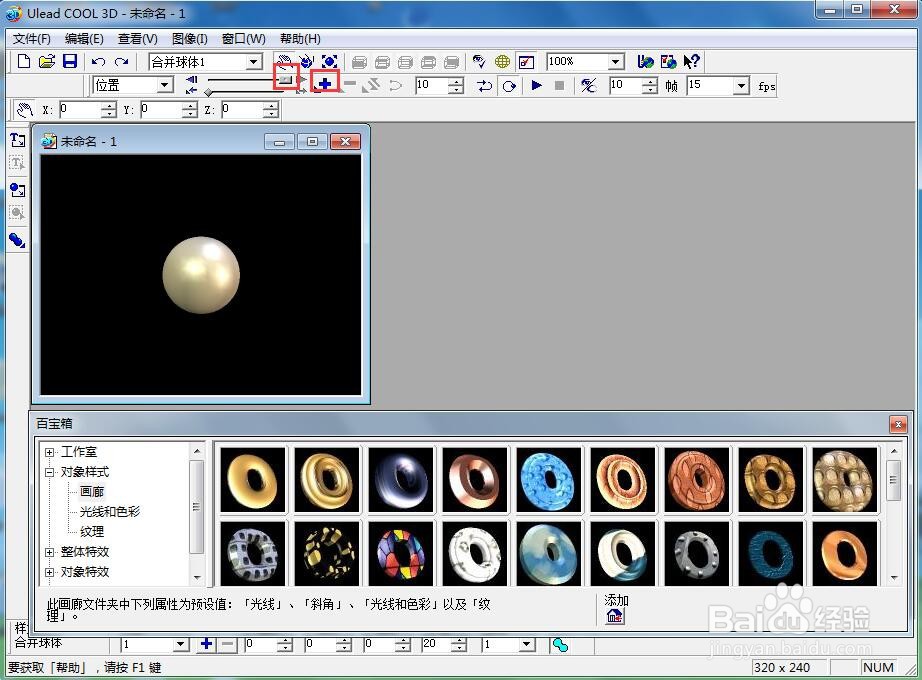
Task: Select the blue dotted torus thumbnail
Action: 549,480
